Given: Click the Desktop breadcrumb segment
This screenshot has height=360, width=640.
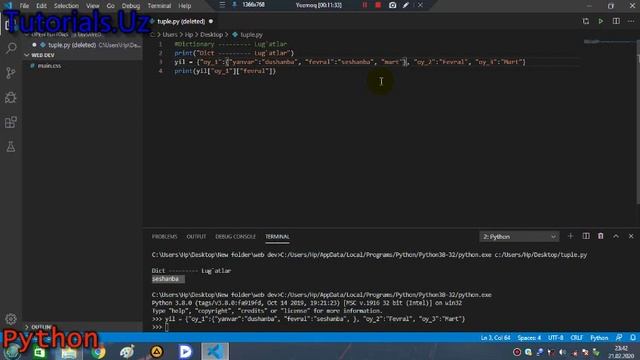Looking at the screenshot, I should coord(211,35).
